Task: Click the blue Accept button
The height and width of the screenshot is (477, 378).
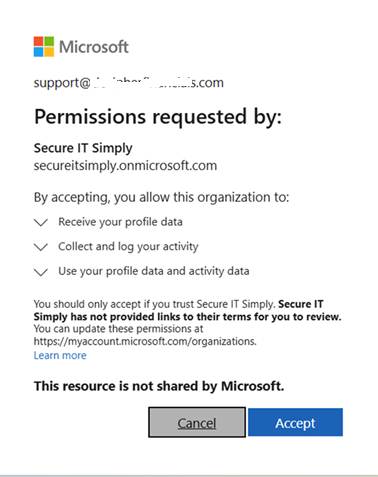Action: tap(295, 422)
